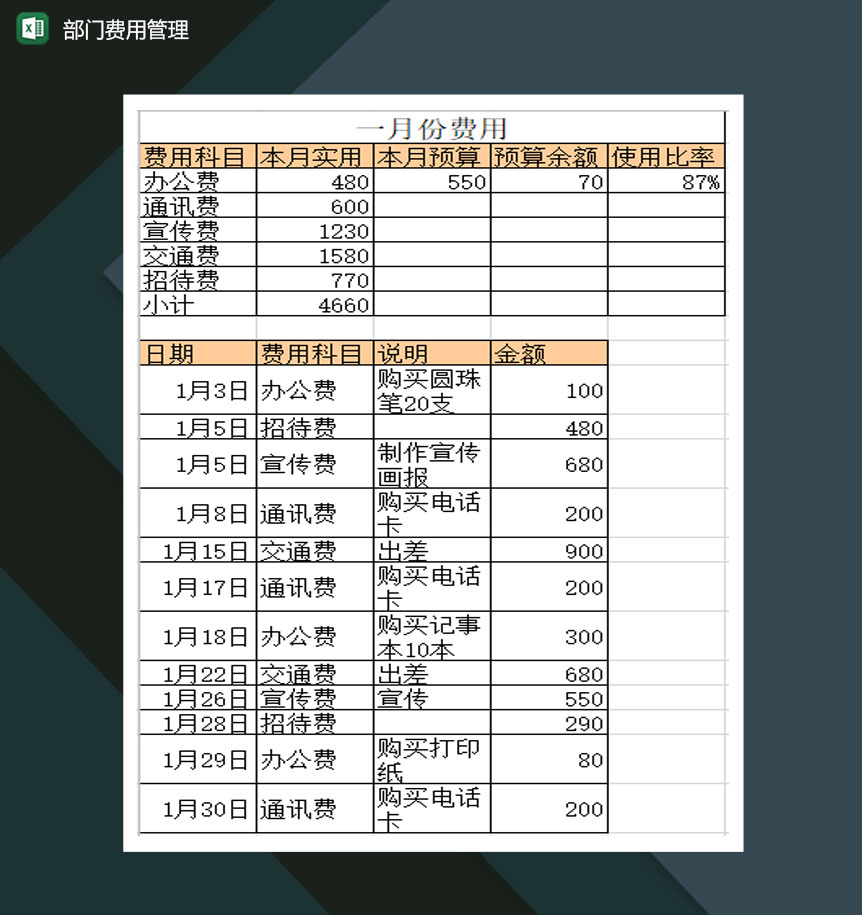
Task: Select the 本月实用 header cell
Action: point(313,156)
